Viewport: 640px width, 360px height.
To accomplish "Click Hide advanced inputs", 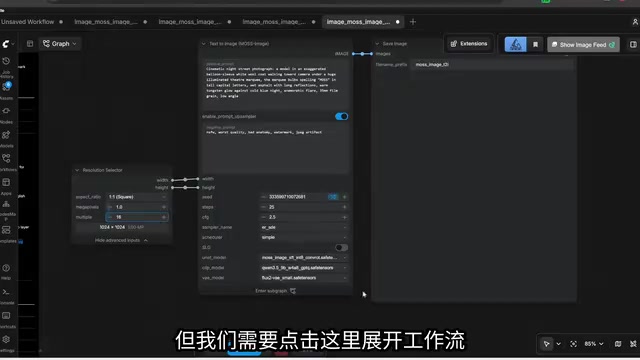I will pos(121,240).
